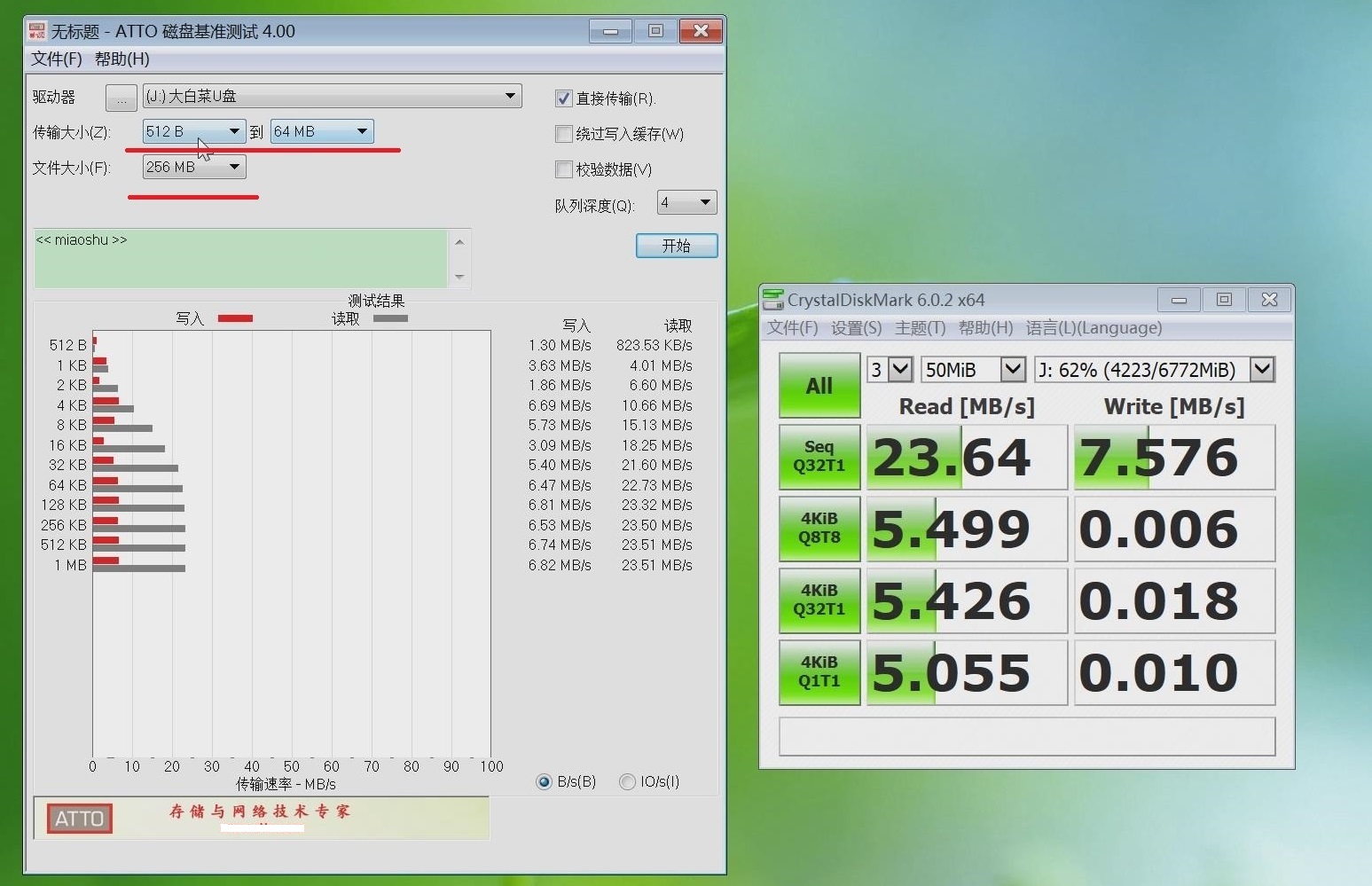Maximize the ATTO benchmark window
1372x886 pixels.
(655, 31)
